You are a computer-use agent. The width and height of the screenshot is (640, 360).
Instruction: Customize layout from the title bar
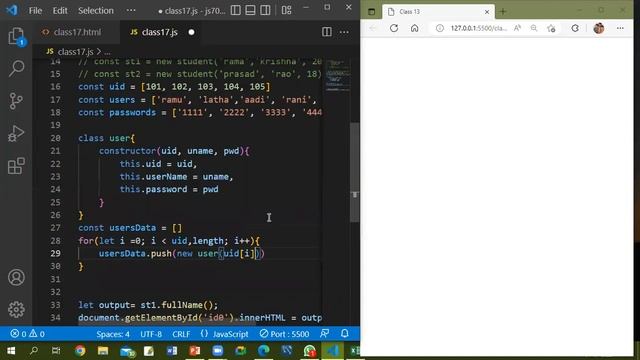click(x=287, y=10)
